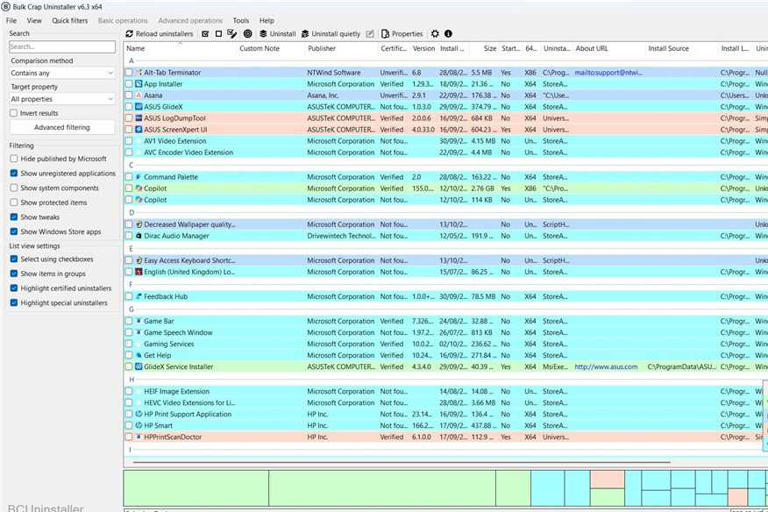
Task: Uncheck Show Windows Store apps
Action: pos(14,232)
